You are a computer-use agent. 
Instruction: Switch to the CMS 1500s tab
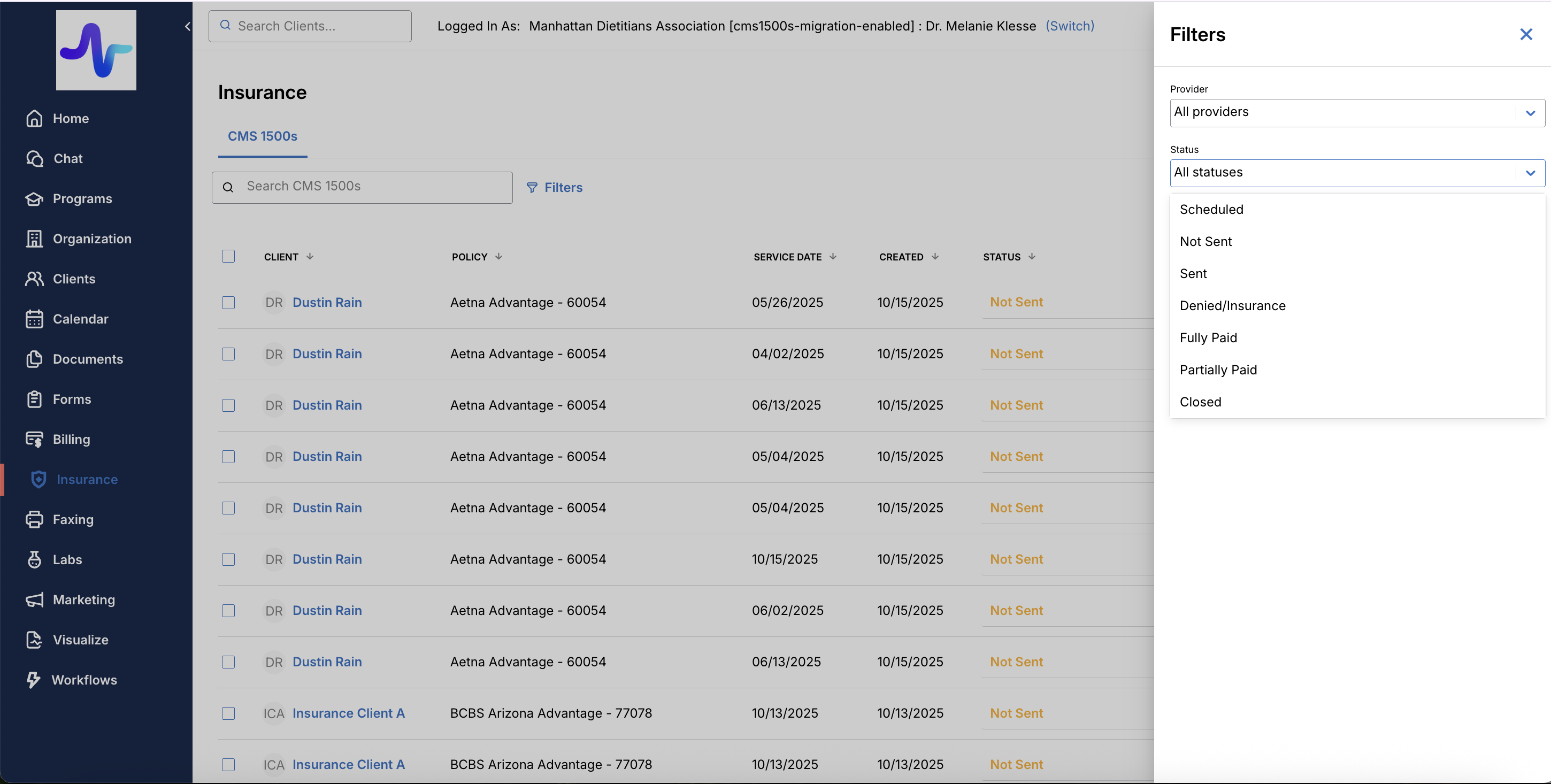263,137
